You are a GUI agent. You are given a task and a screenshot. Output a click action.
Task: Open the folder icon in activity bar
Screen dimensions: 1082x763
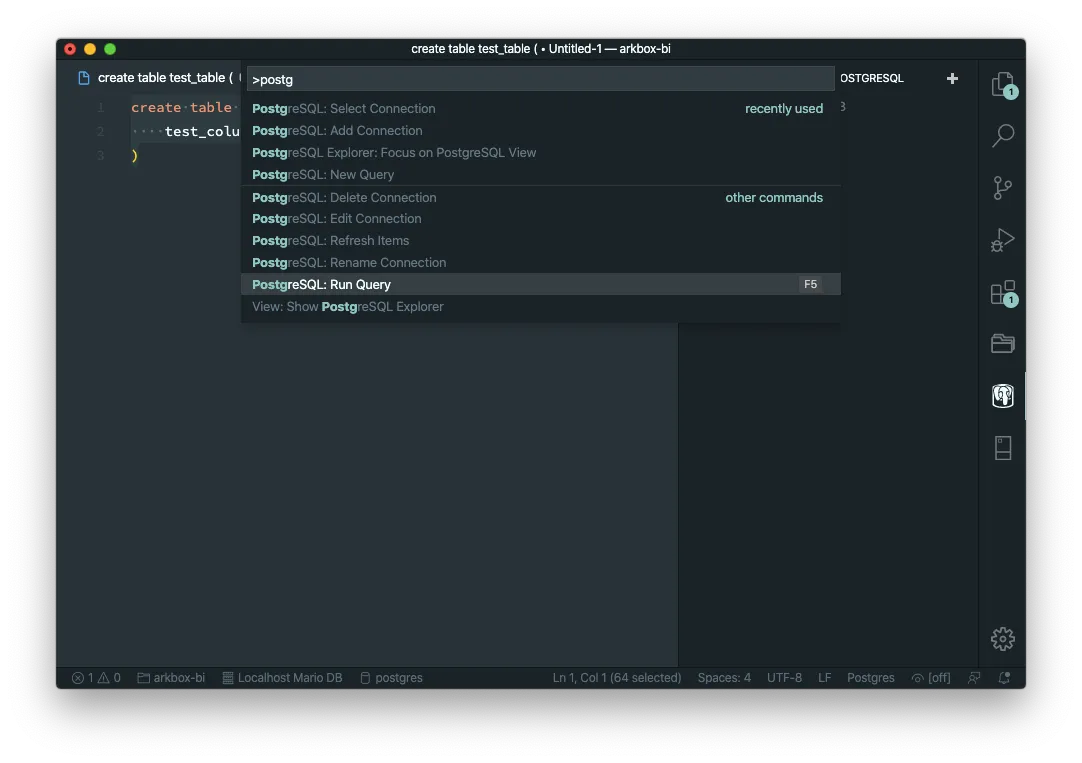tap(1003, 343)
